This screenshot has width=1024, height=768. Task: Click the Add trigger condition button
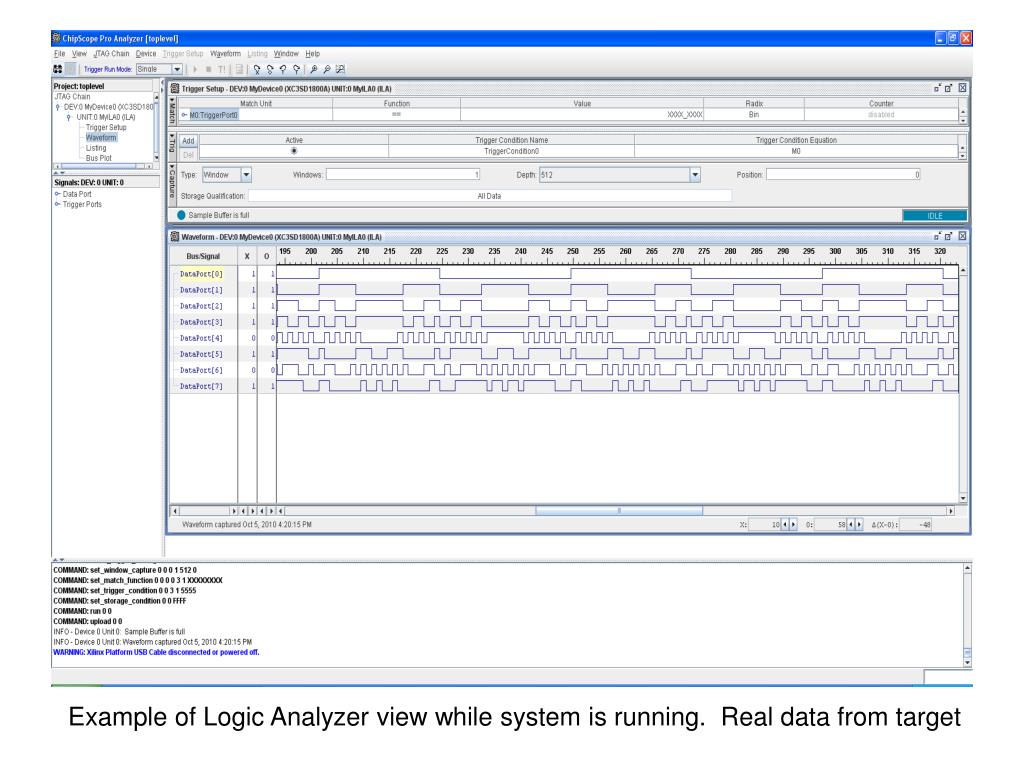coord(188,141)
